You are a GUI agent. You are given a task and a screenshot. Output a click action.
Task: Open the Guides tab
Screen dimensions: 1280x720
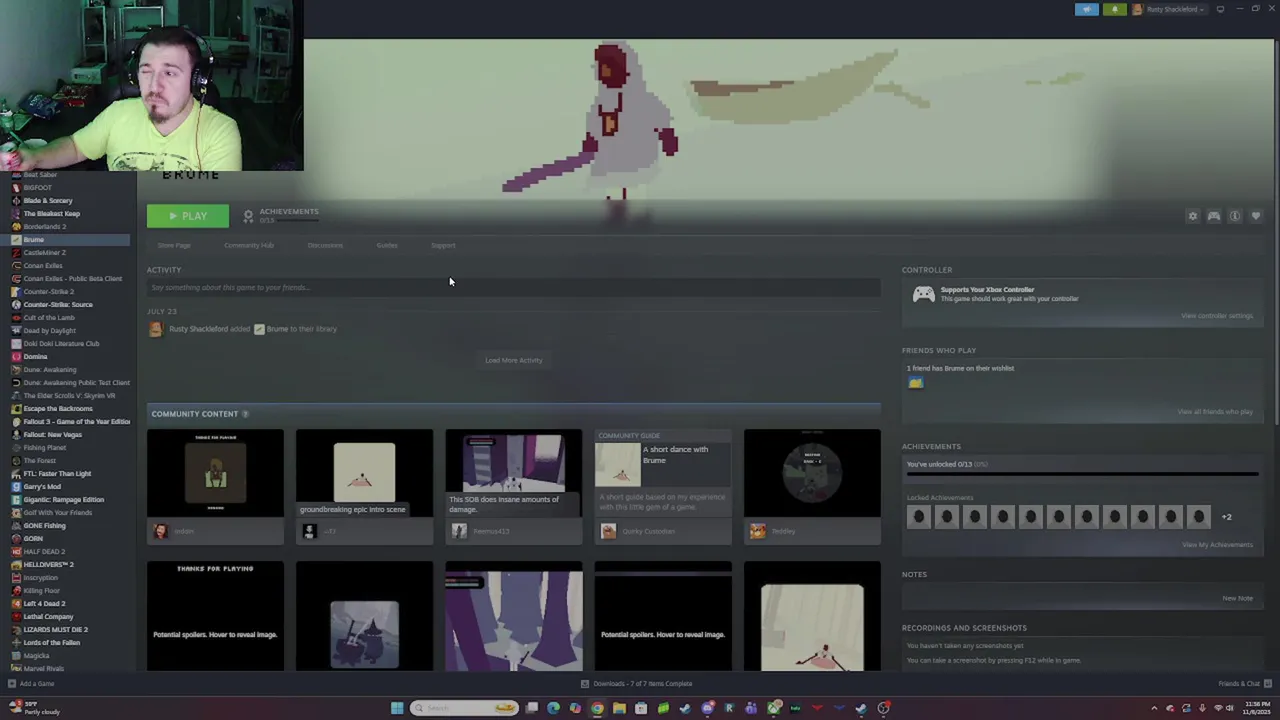[x=386, y=245]
